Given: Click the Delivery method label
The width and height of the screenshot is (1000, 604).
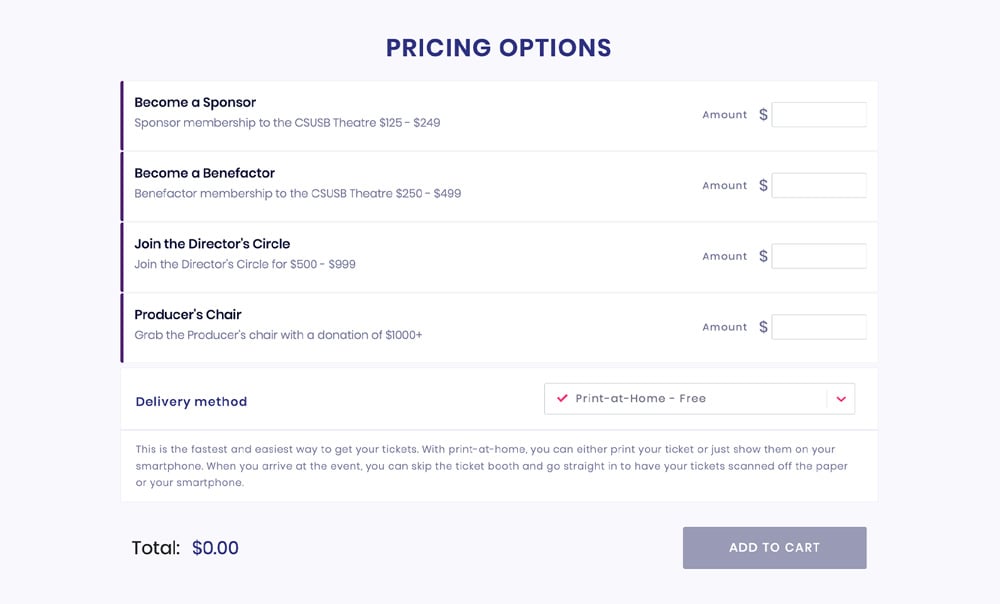Looking at the screenshot, I should tap(191, 402).
